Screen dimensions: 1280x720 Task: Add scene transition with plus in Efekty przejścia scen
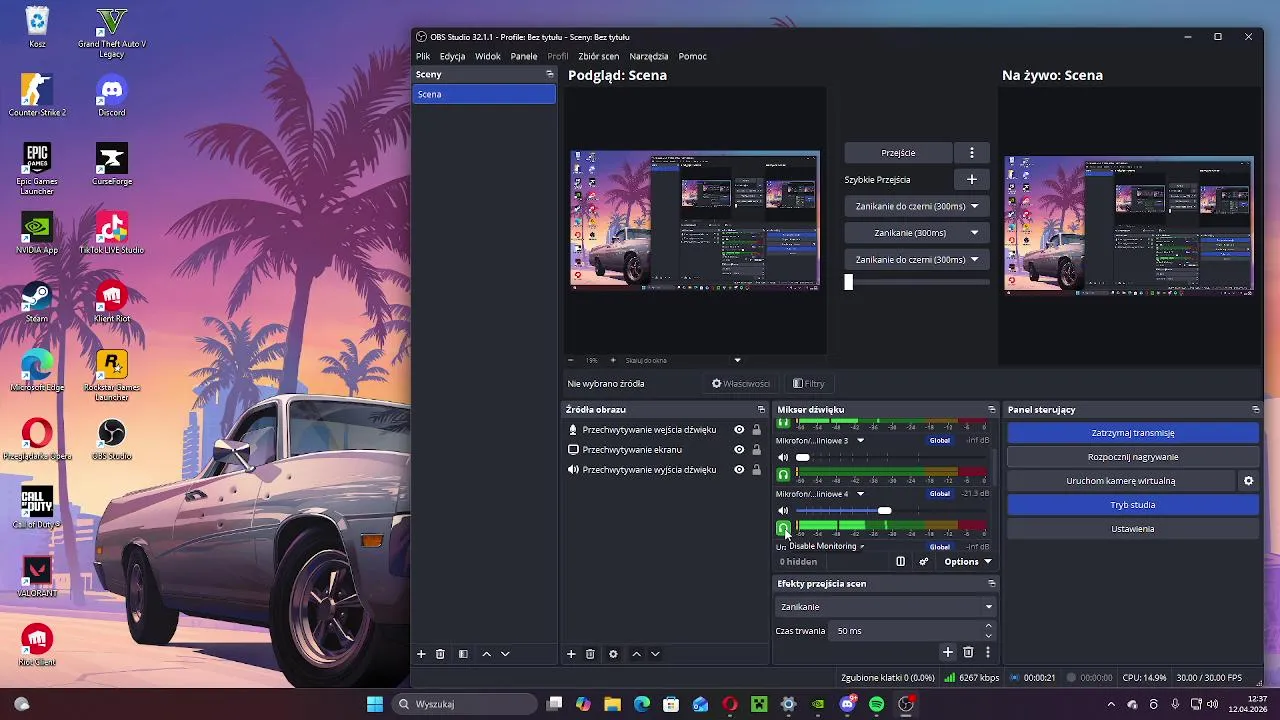pos(948,653)
